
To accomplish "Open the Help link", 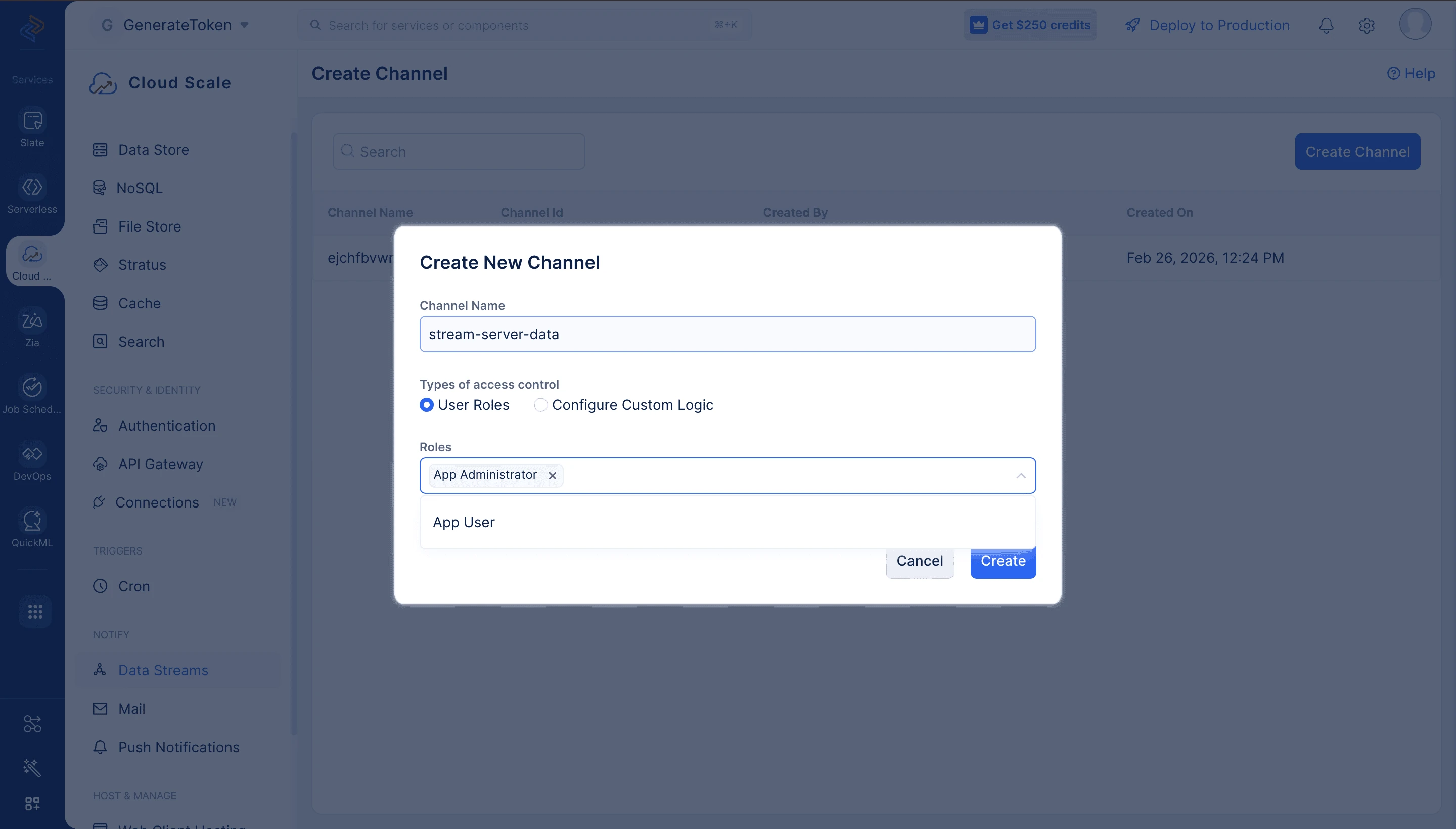I will coord(1410,73).
